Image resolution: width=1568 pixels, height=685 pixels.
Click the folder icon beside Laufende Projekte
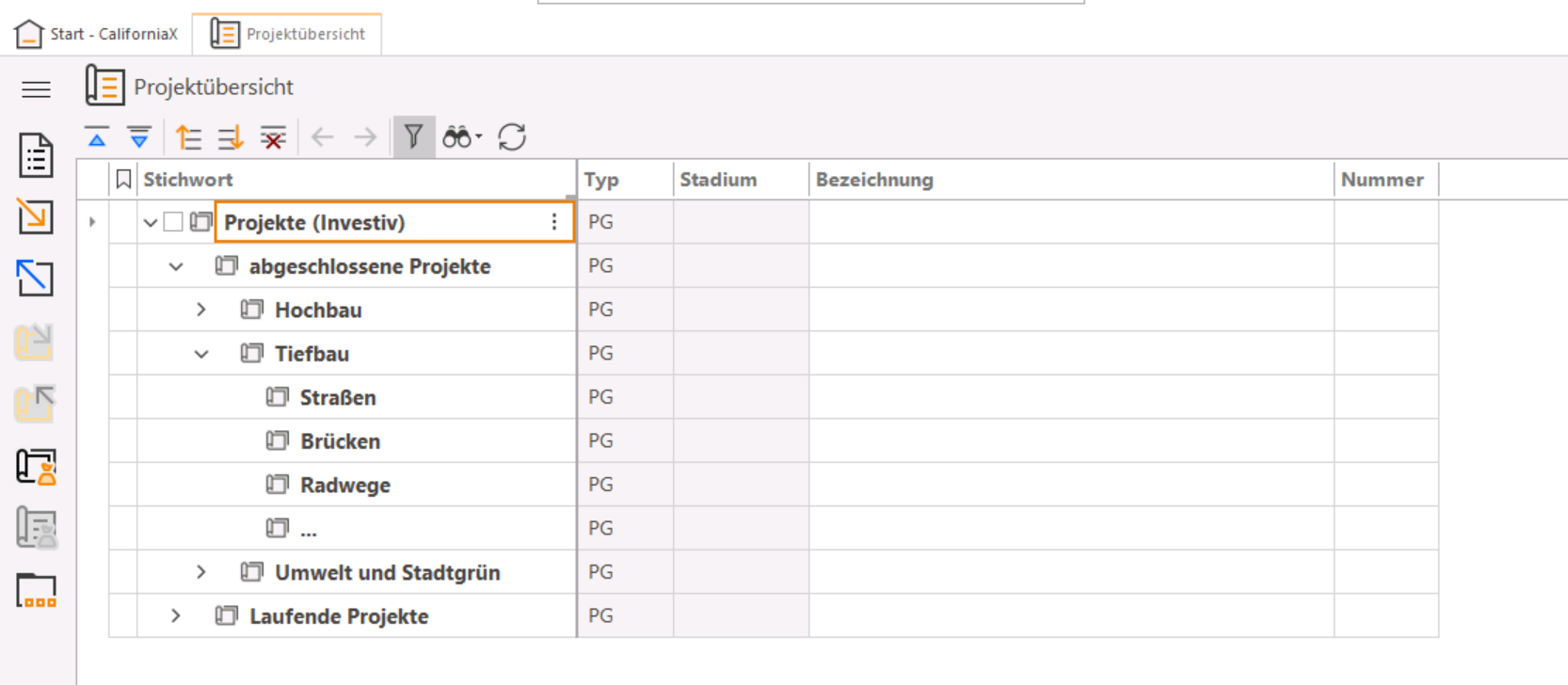(226, 616)
